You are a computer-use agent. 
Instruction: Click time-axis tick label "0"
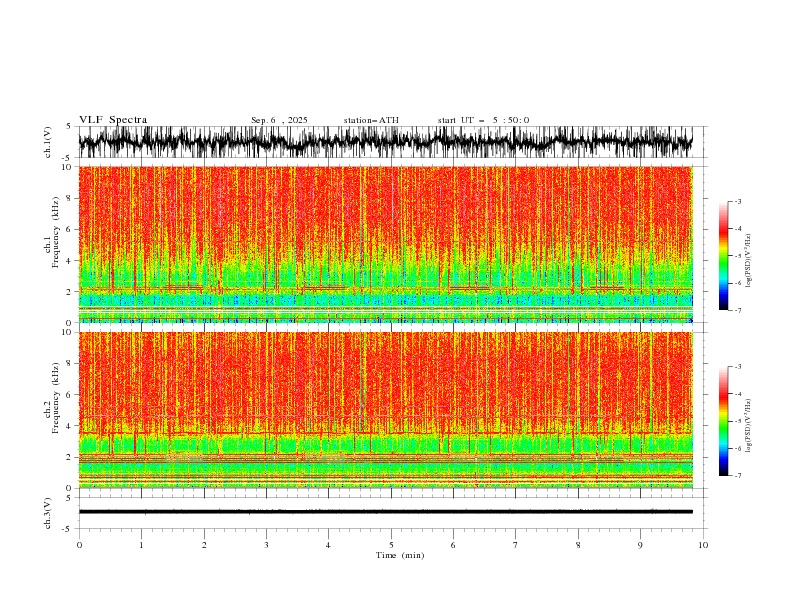pos(79,545)
